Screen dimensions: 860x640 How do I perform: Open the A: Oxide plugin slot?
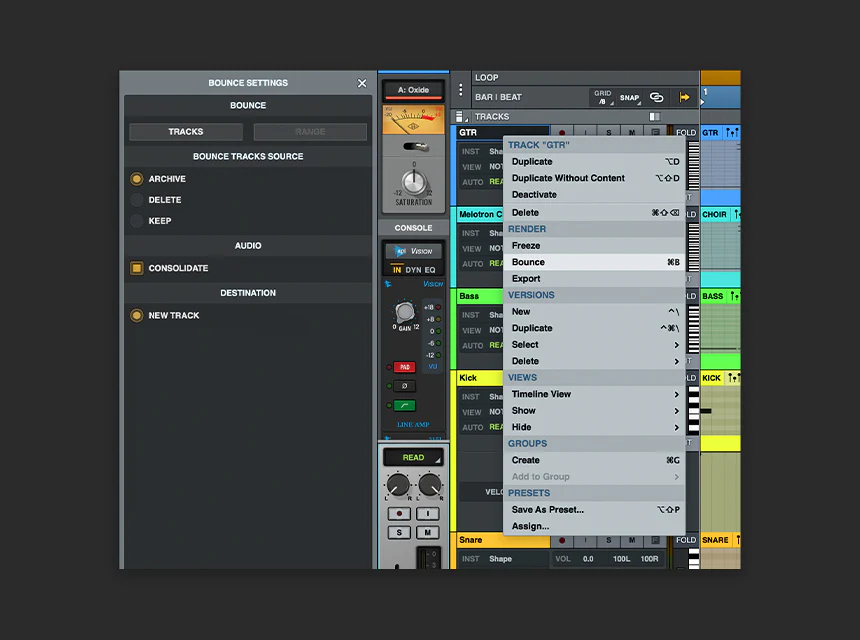[x=414, y=90]
